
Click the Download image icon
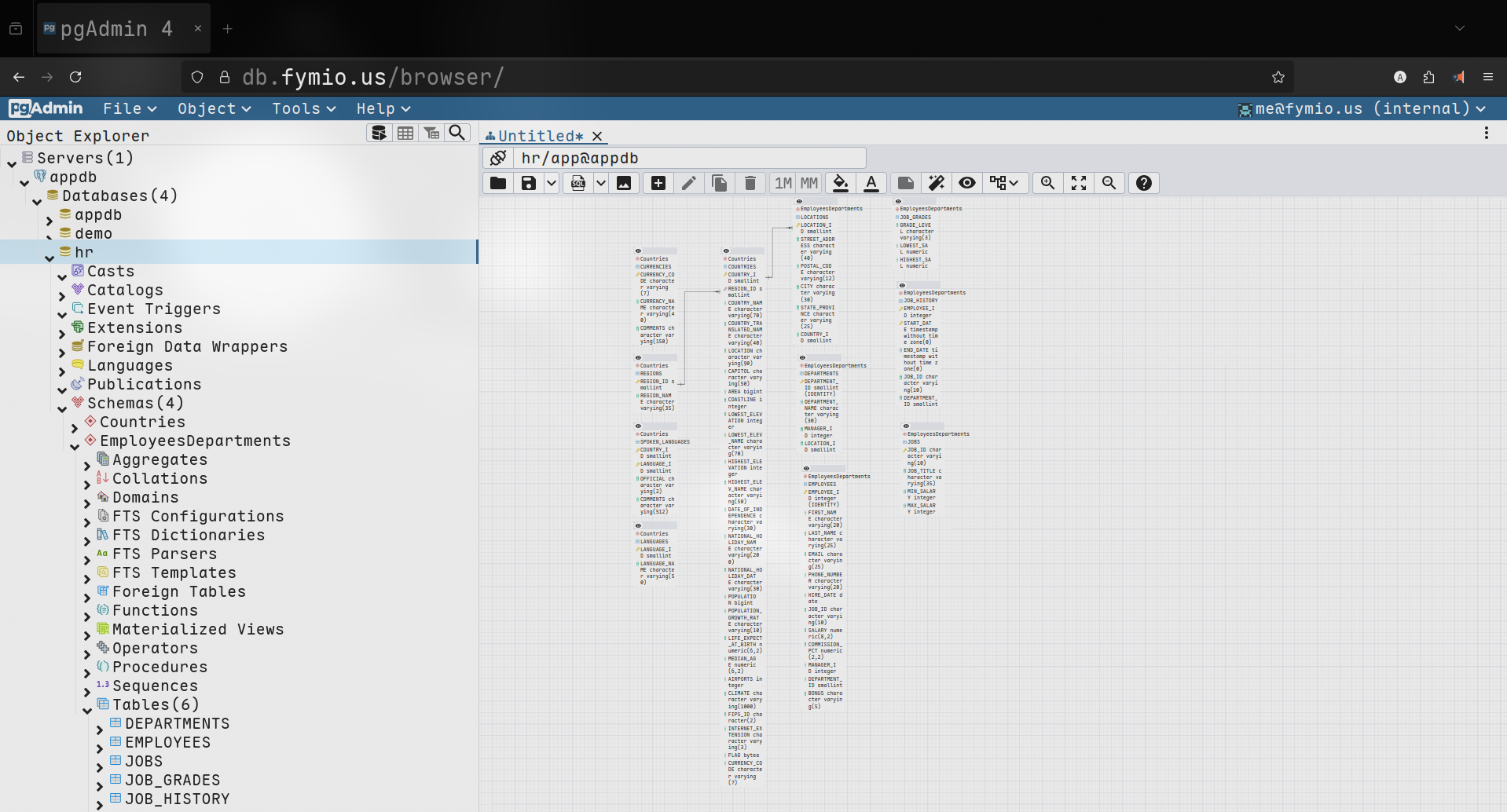(x=624, y=183)
